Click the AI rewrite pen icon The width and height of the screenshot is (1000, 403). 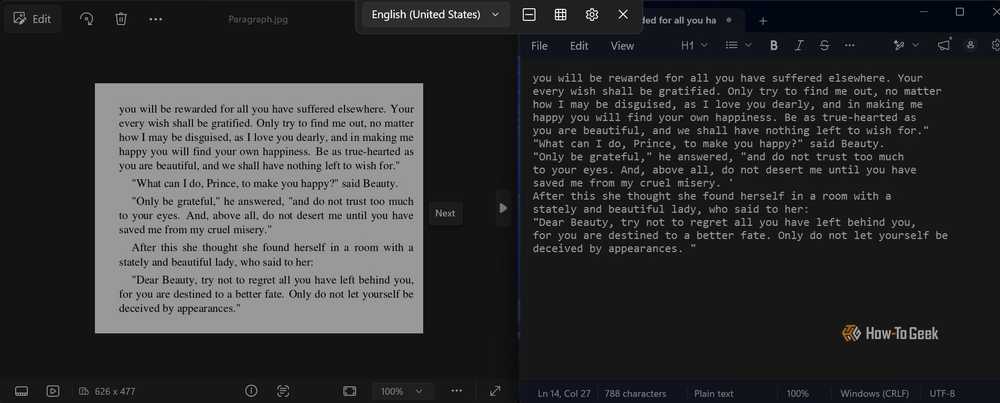tap(900, 45)
